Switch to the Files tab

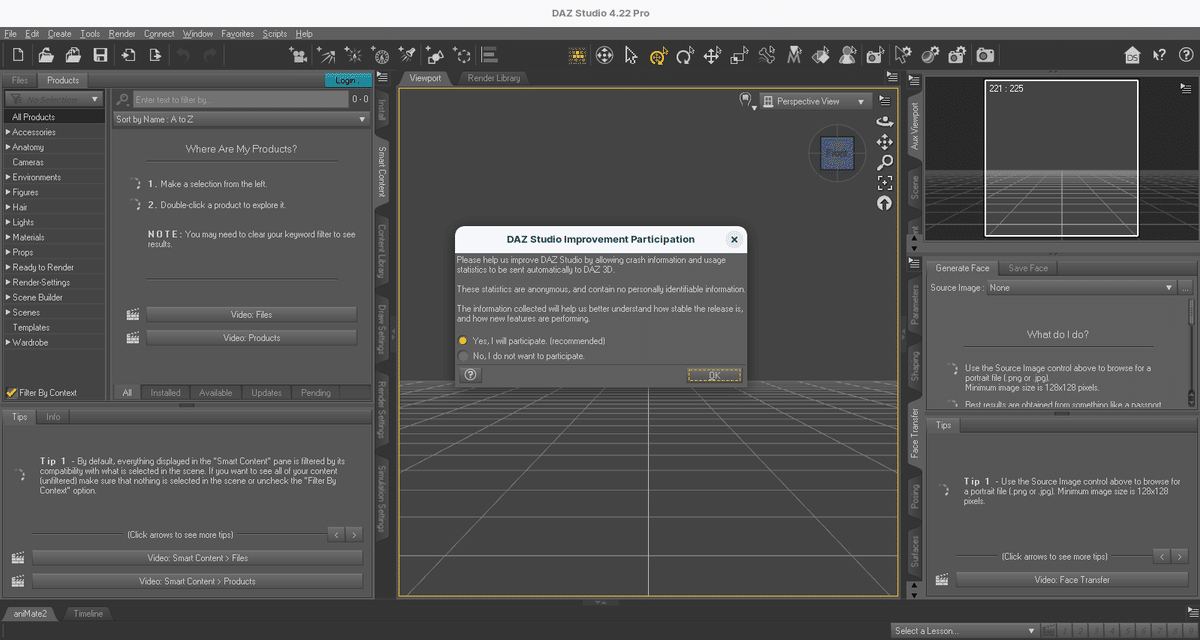(20, 80)
